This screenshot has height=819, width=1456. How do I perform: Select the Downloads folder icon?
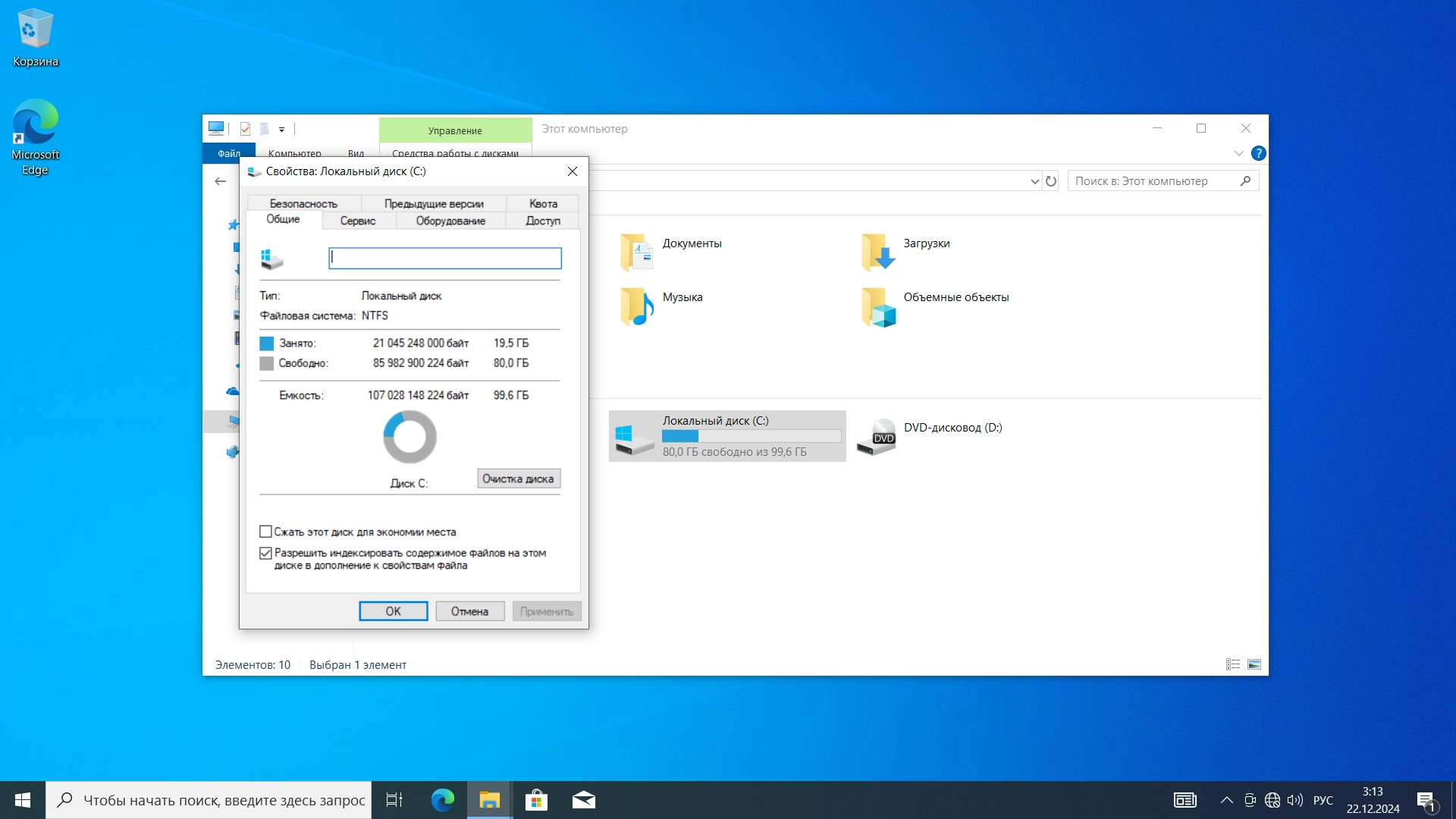point(877,253)
